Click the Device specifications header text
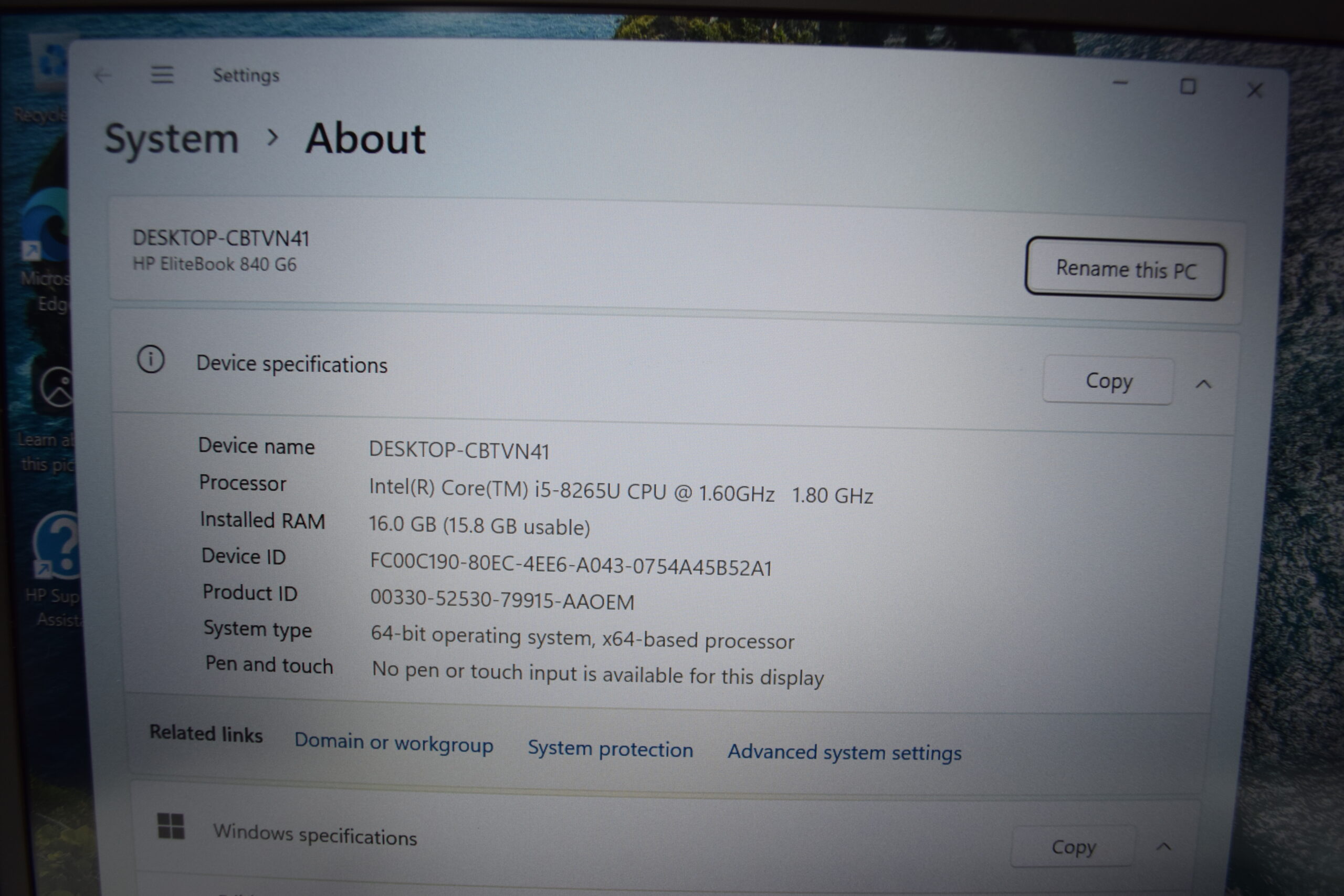 click(291, 364)
